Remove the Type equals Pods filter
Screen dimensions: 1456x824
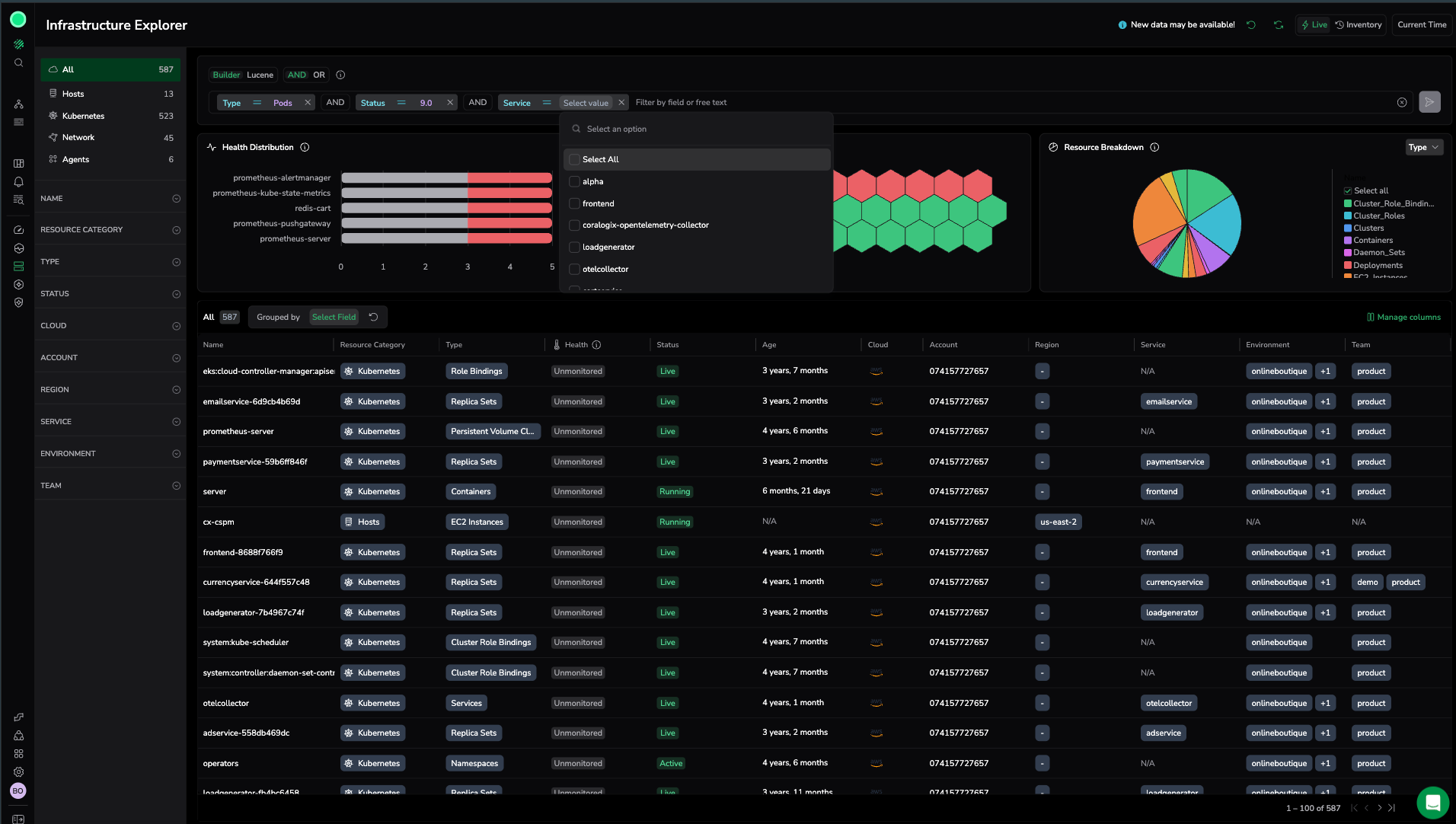308,103
